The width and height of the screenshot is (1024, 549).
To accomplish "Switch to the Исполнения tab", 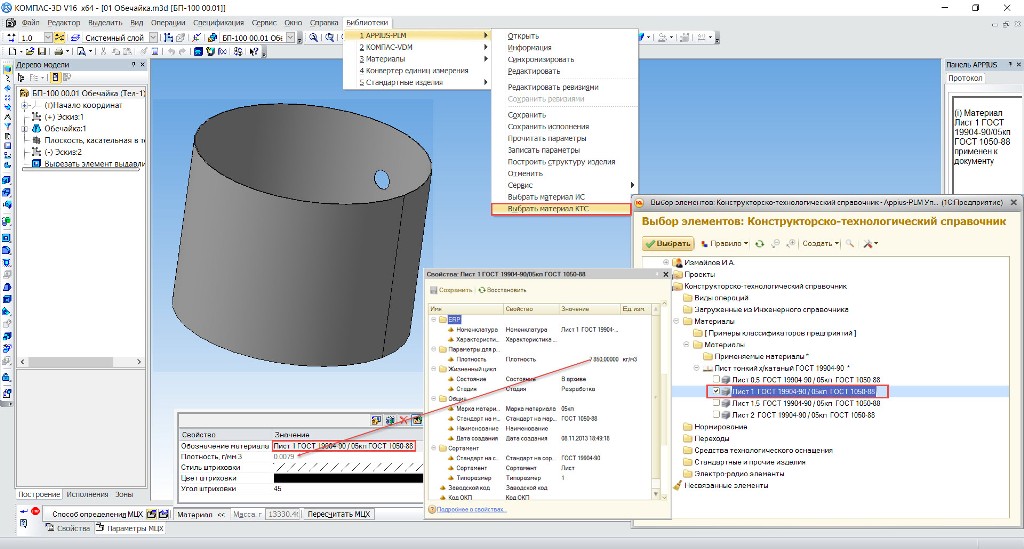I will click(87, 494).
